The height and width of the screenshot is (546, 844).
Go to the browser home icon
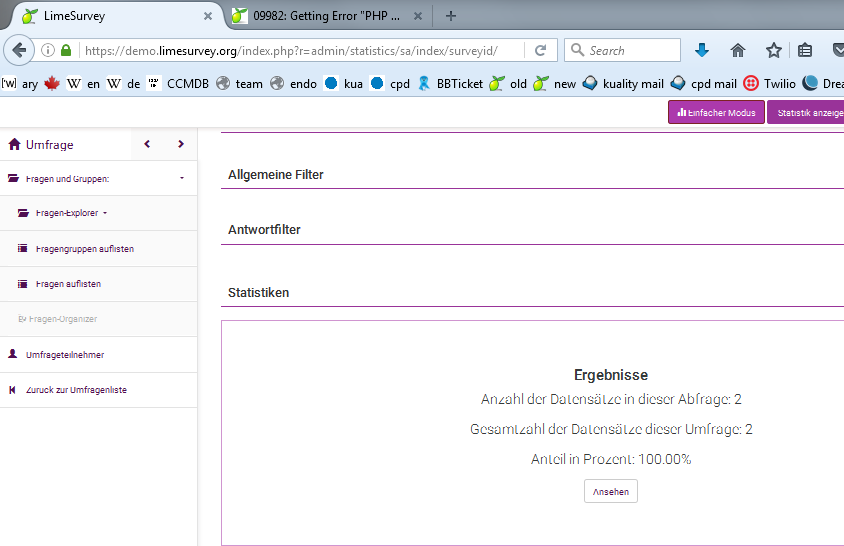coord(738,50)
